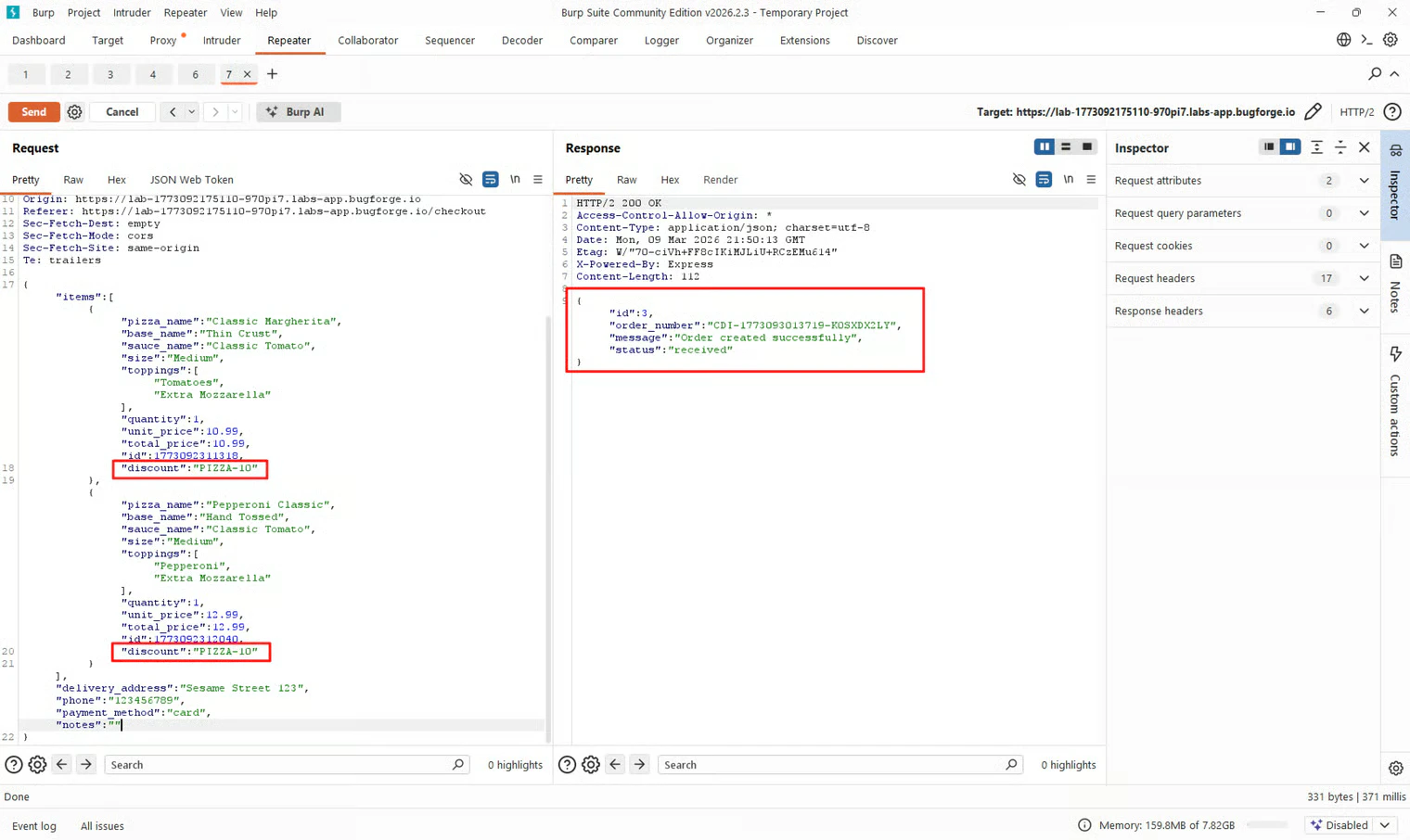The width and height of the screenshot is (1410, 840).
Task: Switch request view to Hex
Action: pyautogui.click(x=116, y=180)
